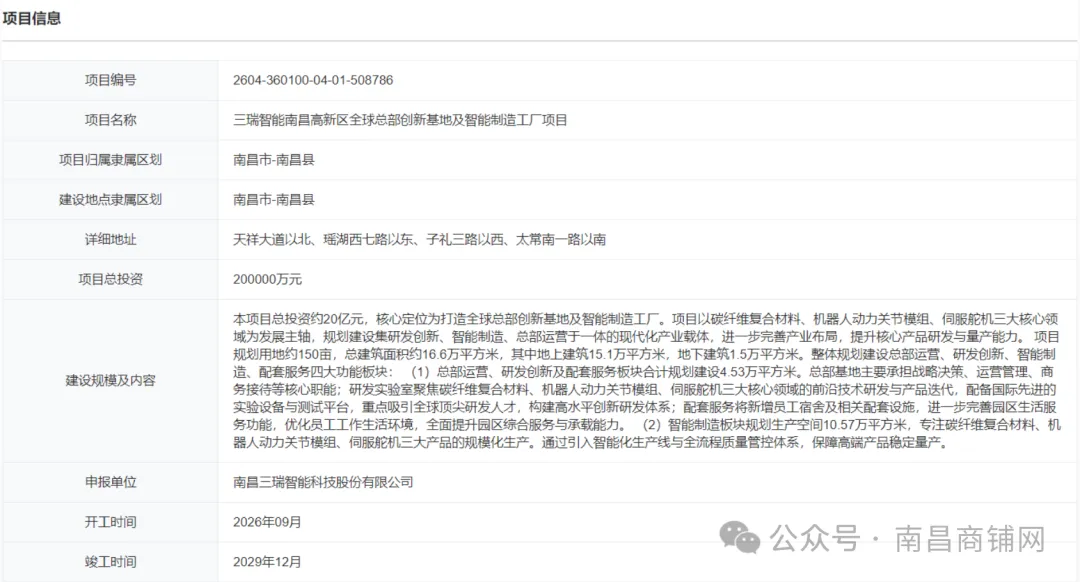Image resolution: width=1080 pixels, height=582 pixels.
Task: Select 南昌市-南昌县 in 建设地点隶属区划 row
Action: 273,200
